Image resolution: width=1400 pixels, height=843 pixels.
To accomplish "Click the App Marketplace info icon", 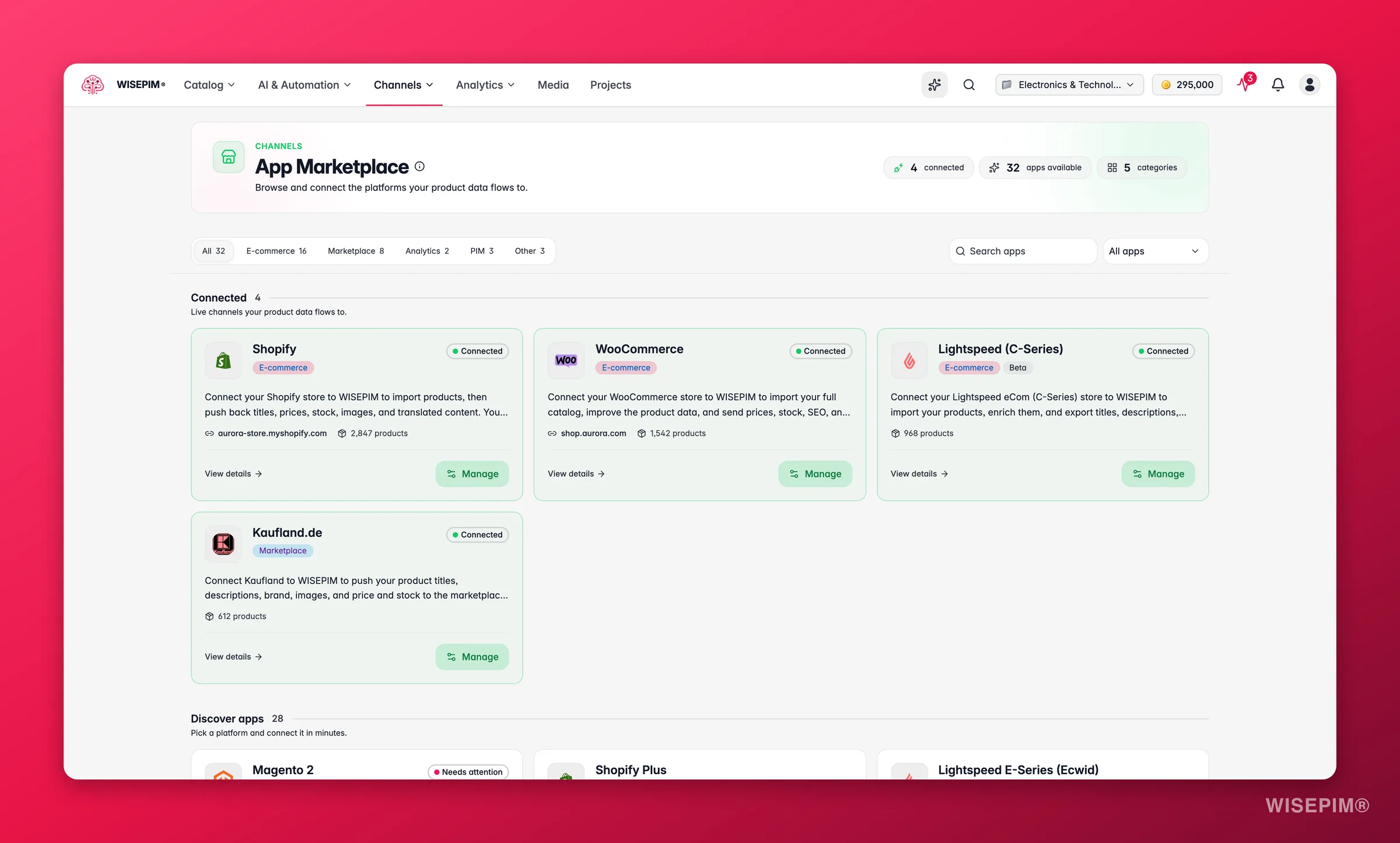I will click(x=419, y=166).
